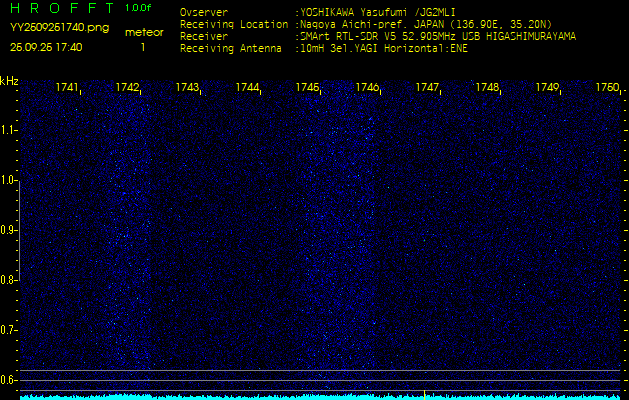Click the HROFFT program title

click(x=62, y=8)
